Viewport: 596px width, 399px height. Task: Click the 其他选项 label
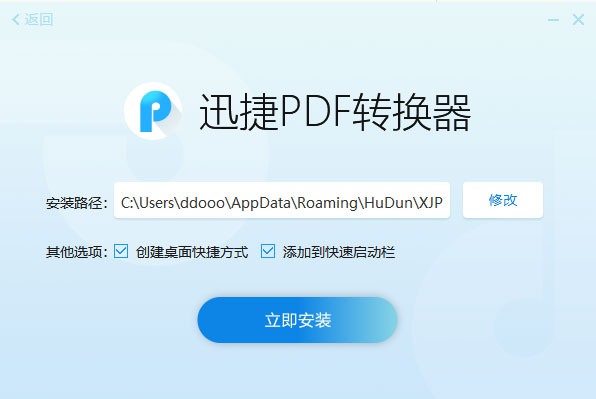(77, 252)
